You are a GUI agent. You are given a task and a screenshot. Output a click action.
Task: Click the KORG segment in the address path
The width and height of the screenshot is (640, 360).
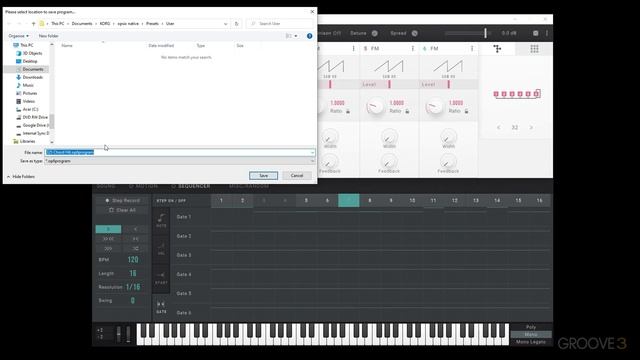click(x=105, y=24)
